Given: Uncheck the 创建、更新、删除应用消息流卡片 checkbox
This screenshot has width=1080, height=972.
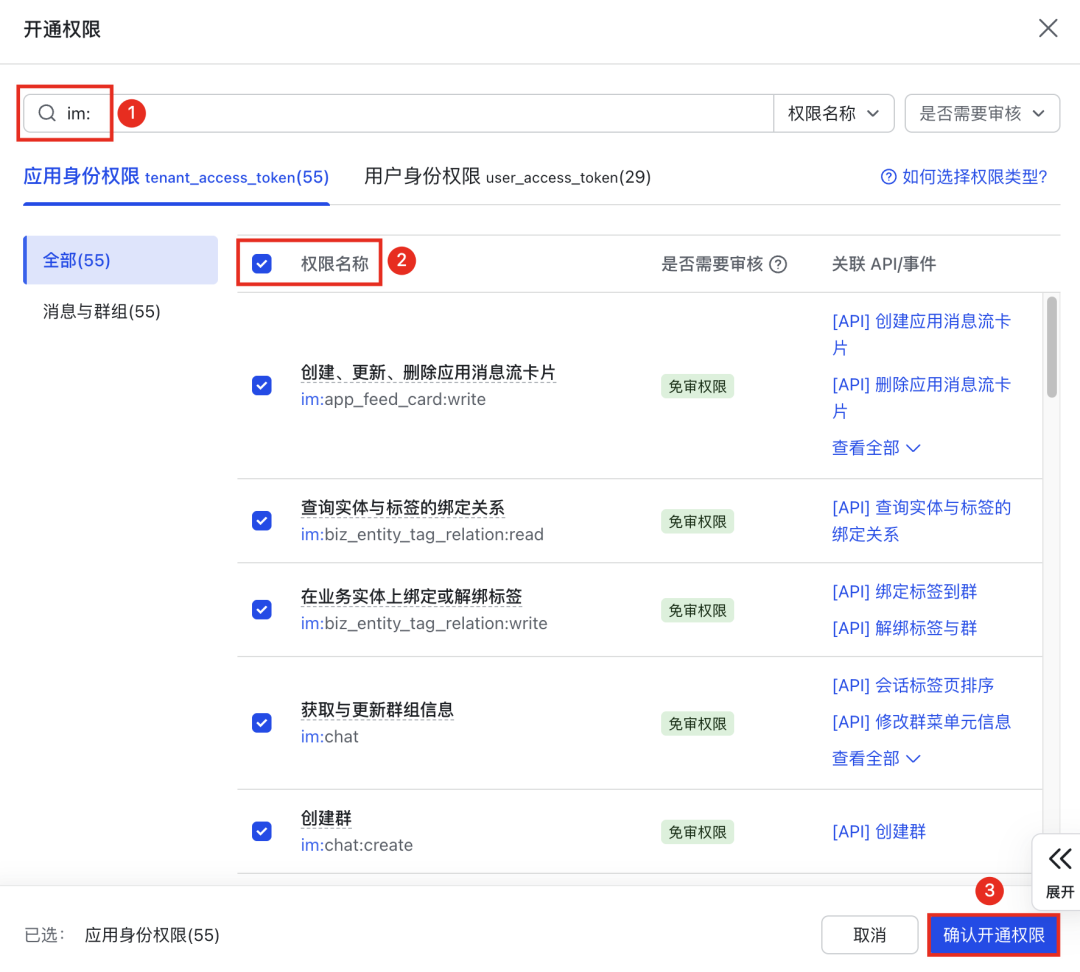Looking at the screenshot, I should coord(261,385).
